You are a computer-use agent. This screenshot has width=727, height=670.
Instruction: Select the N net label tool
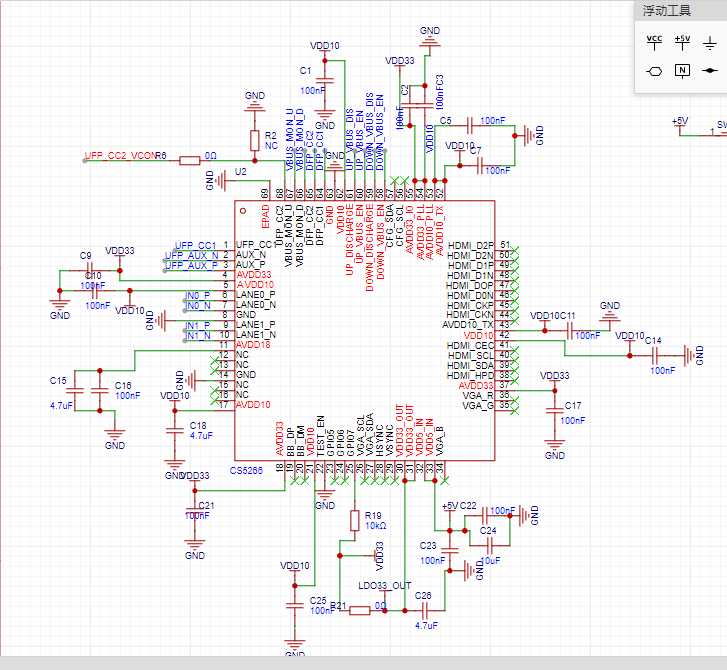click(682, 71)
